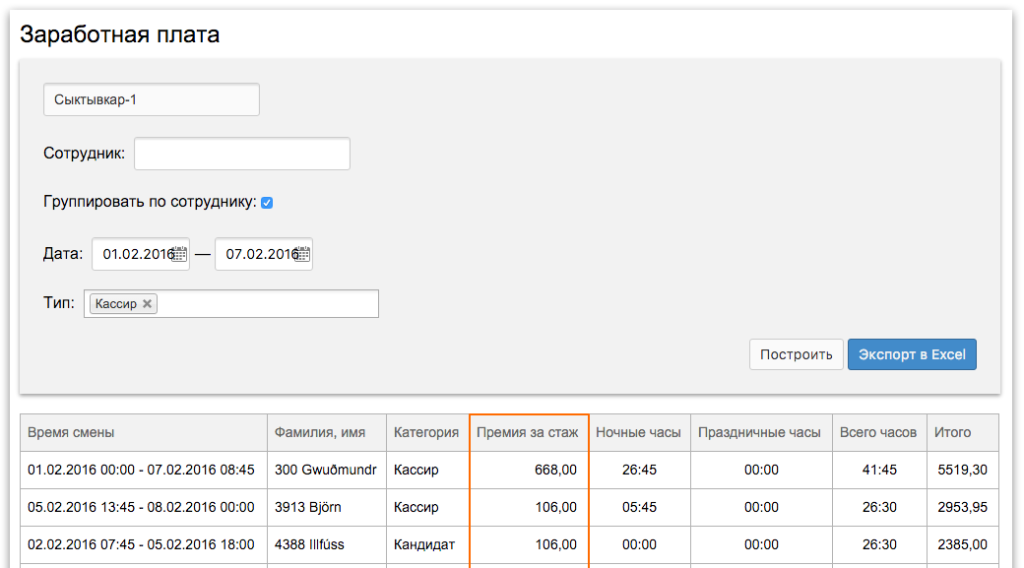Select shift 02.02.2016 07:45 - 05.02.2016 18:00
The height and width of the screenshot is (568, 1024).
141,544
